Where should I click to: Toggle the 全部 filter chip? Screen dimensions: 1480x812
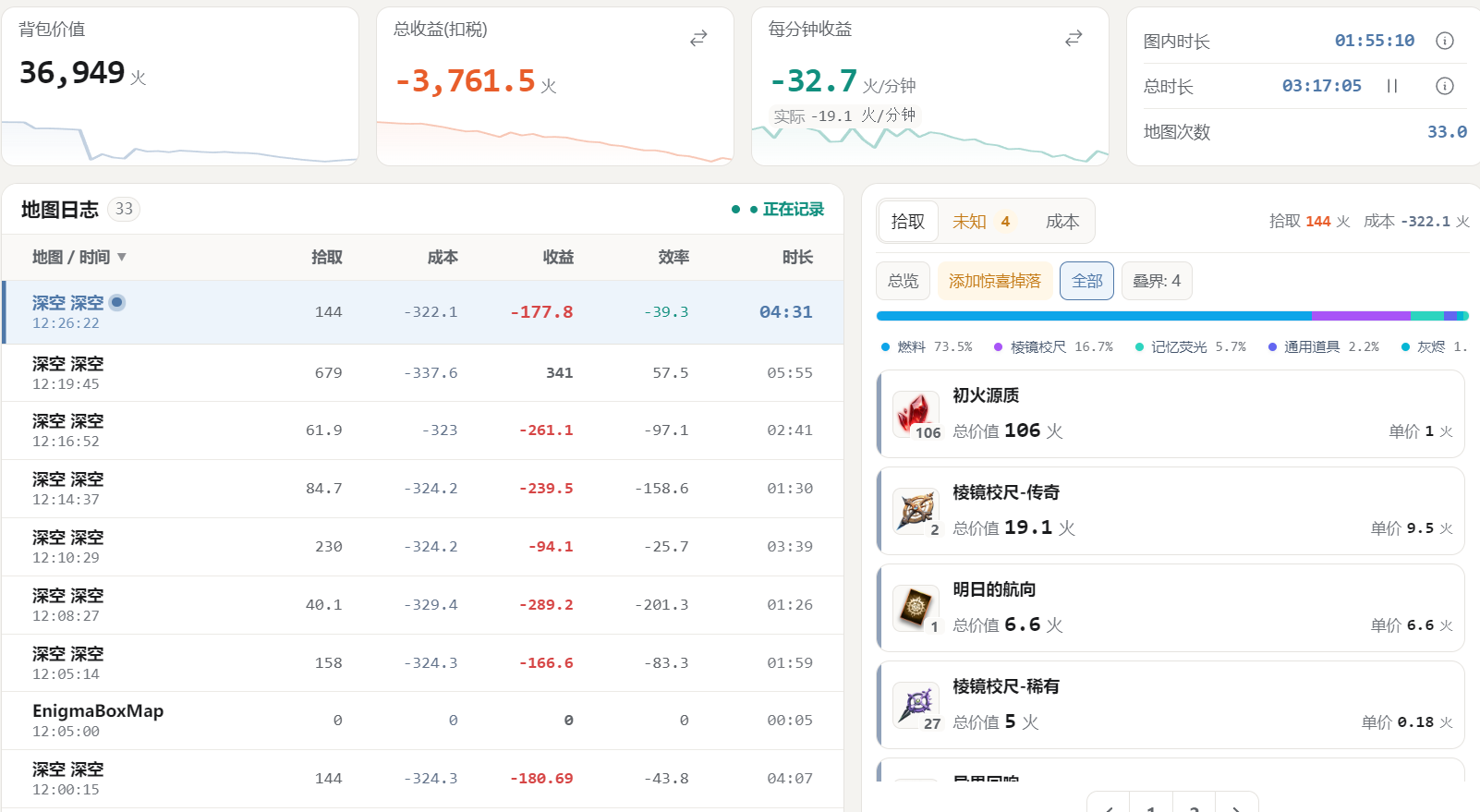tap(1087, 281)
